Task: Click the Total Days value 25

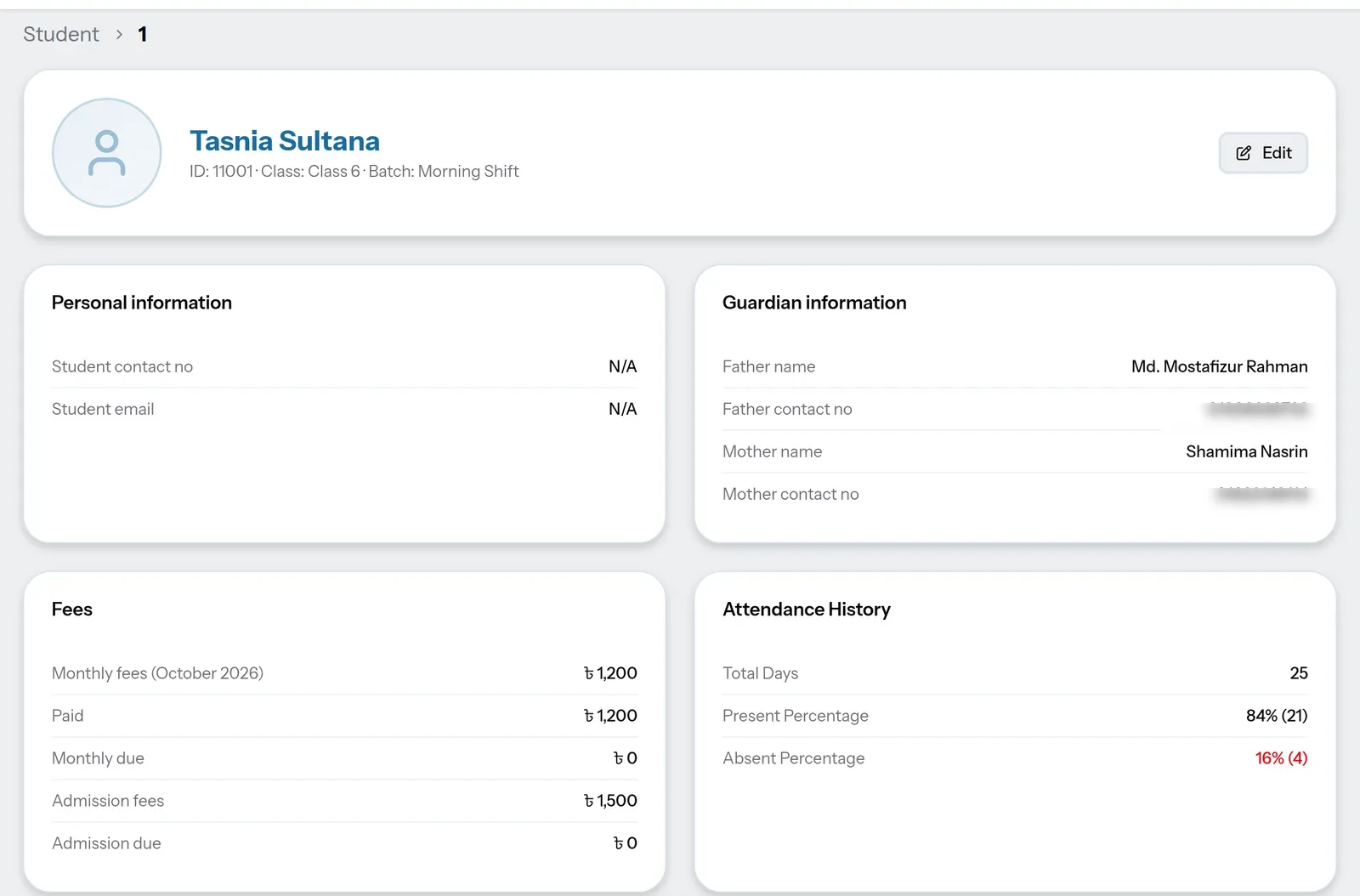Action: [x=1299, y=673]
